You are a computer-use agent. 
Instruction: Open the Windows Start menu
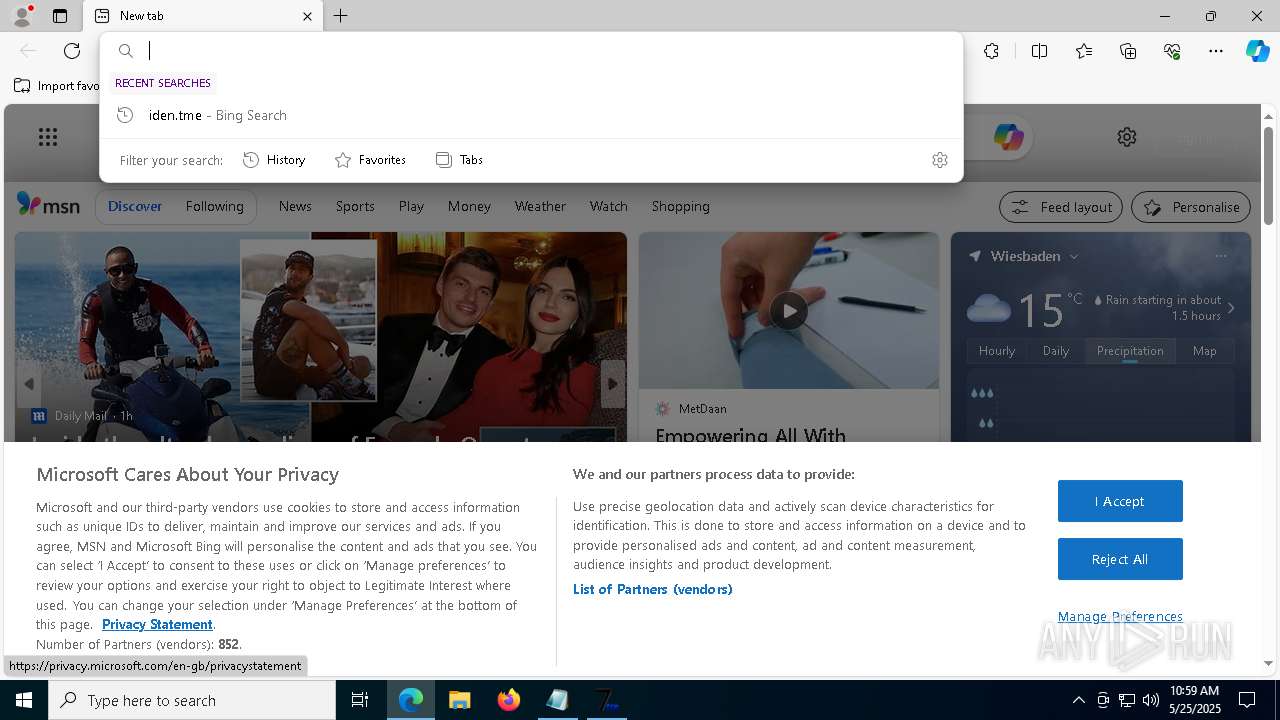24,700
